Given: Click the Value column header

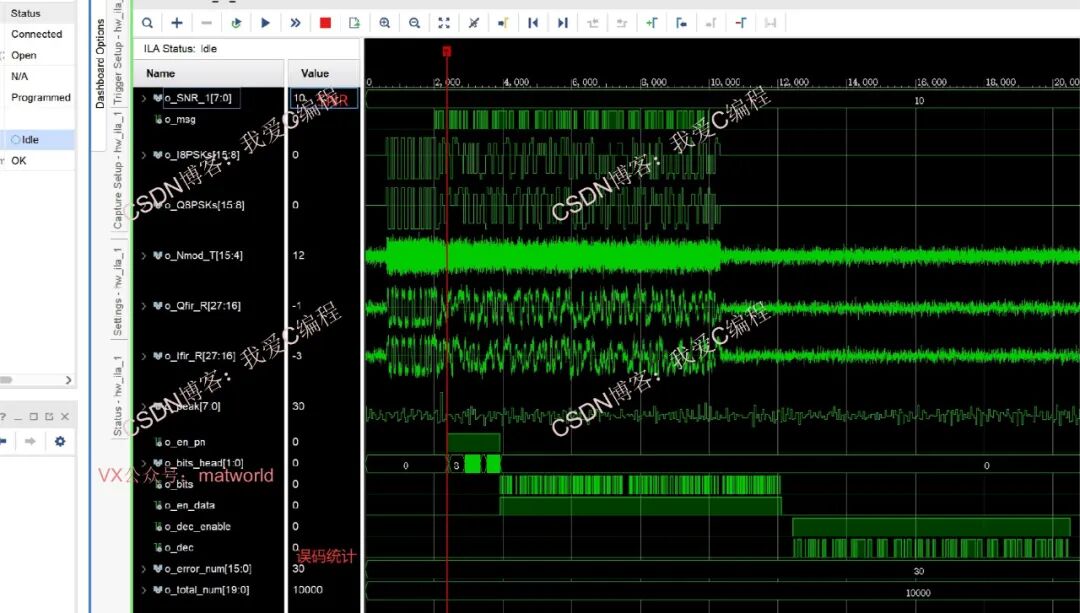Looking at the screenshot, I should tap(323, 73).
